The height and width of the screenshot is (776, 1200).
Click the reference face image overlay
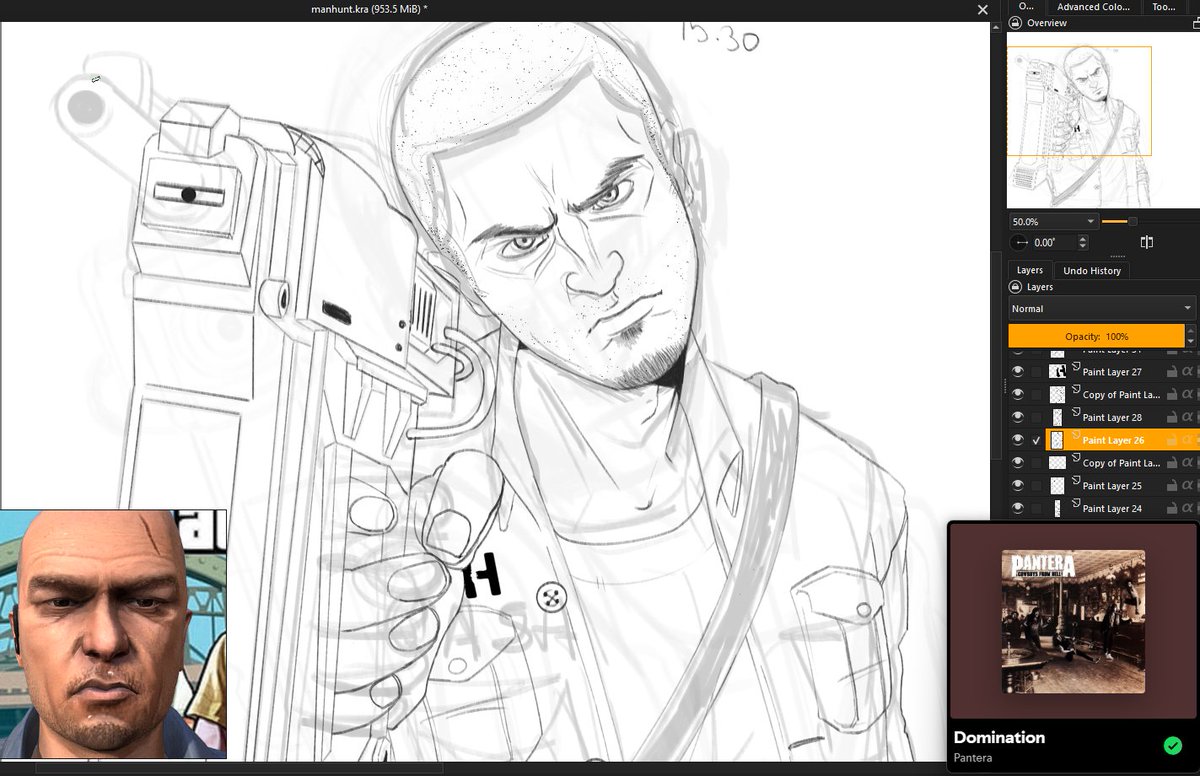[x=113, y=634]
